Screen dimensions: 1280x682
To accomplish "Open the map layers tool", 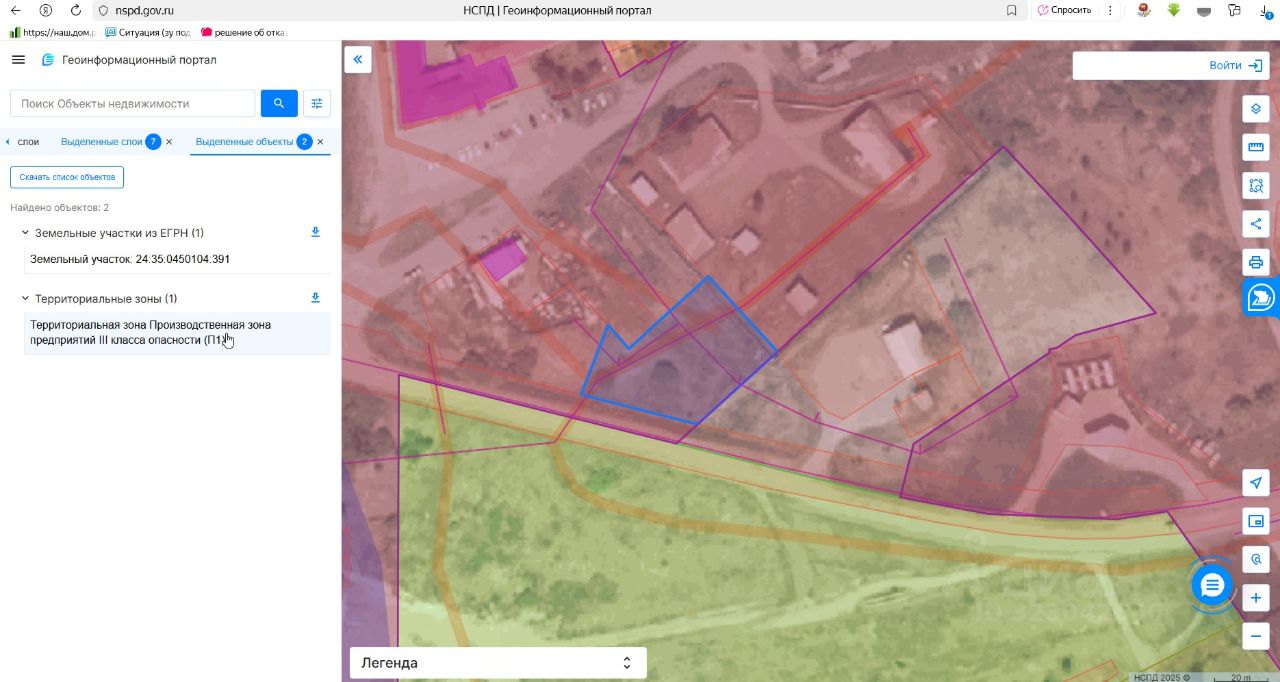I will coord(1256,109).
